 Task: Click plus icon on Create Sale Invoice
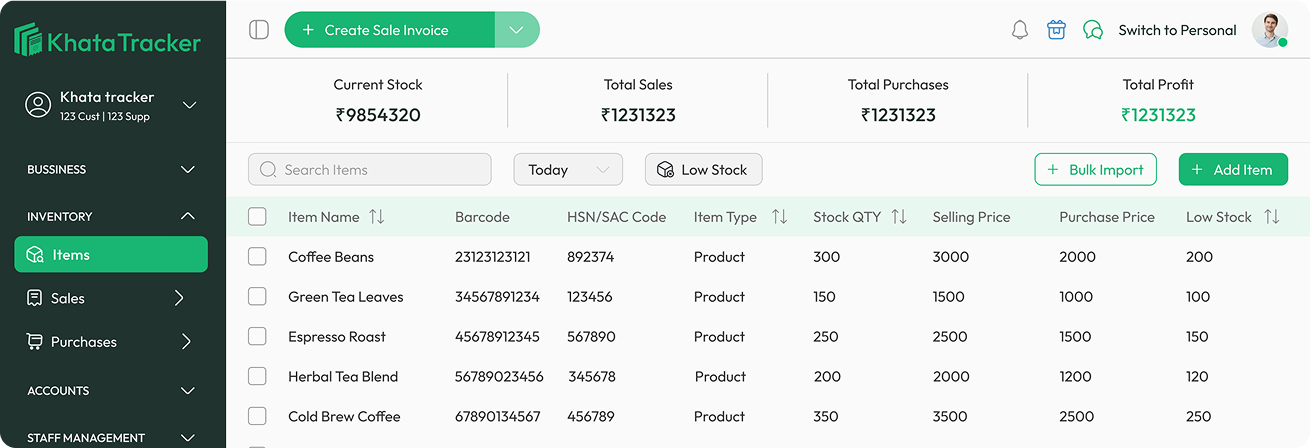308,30
